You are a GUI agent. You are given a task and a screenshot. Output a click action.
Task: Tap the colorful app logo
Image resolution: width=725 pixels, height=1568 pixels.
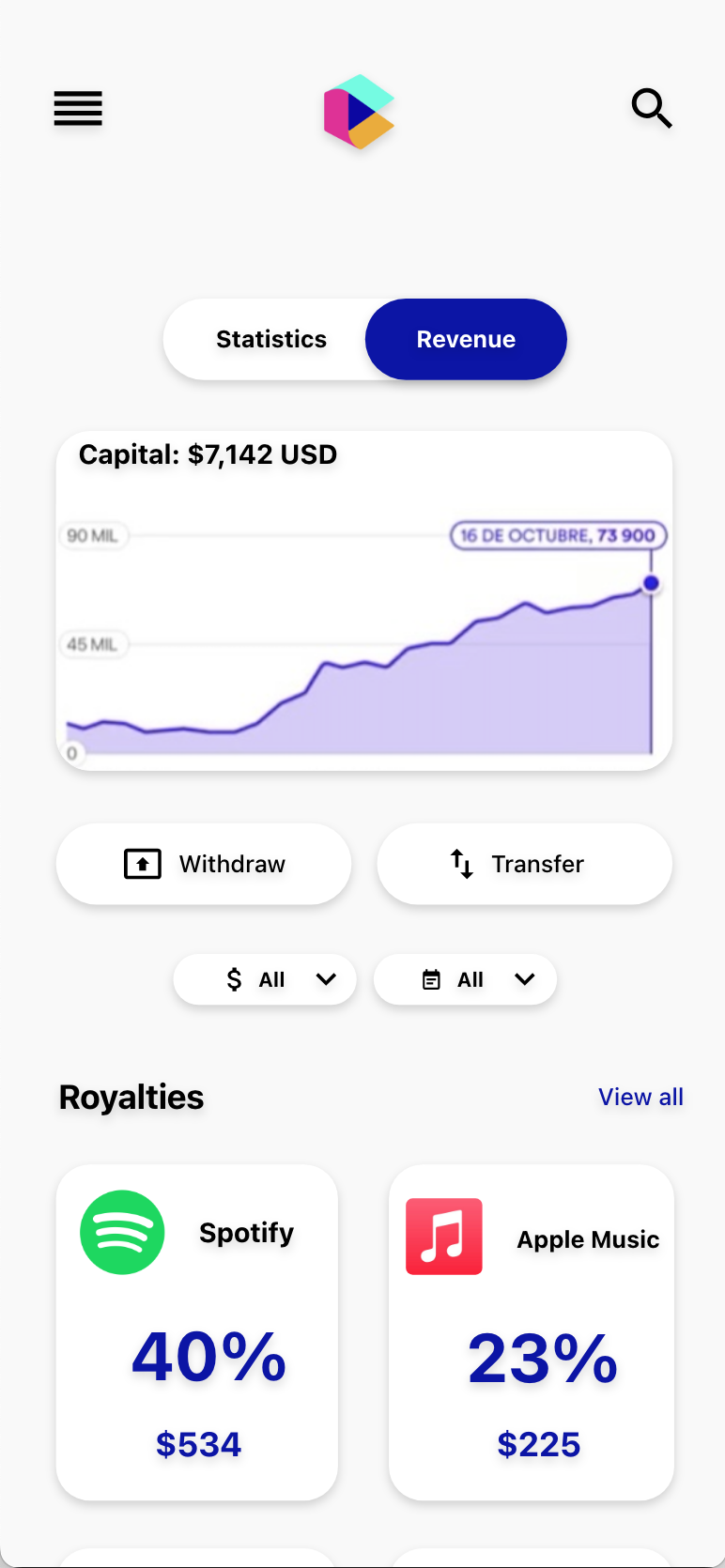click(x=359, y=112)
